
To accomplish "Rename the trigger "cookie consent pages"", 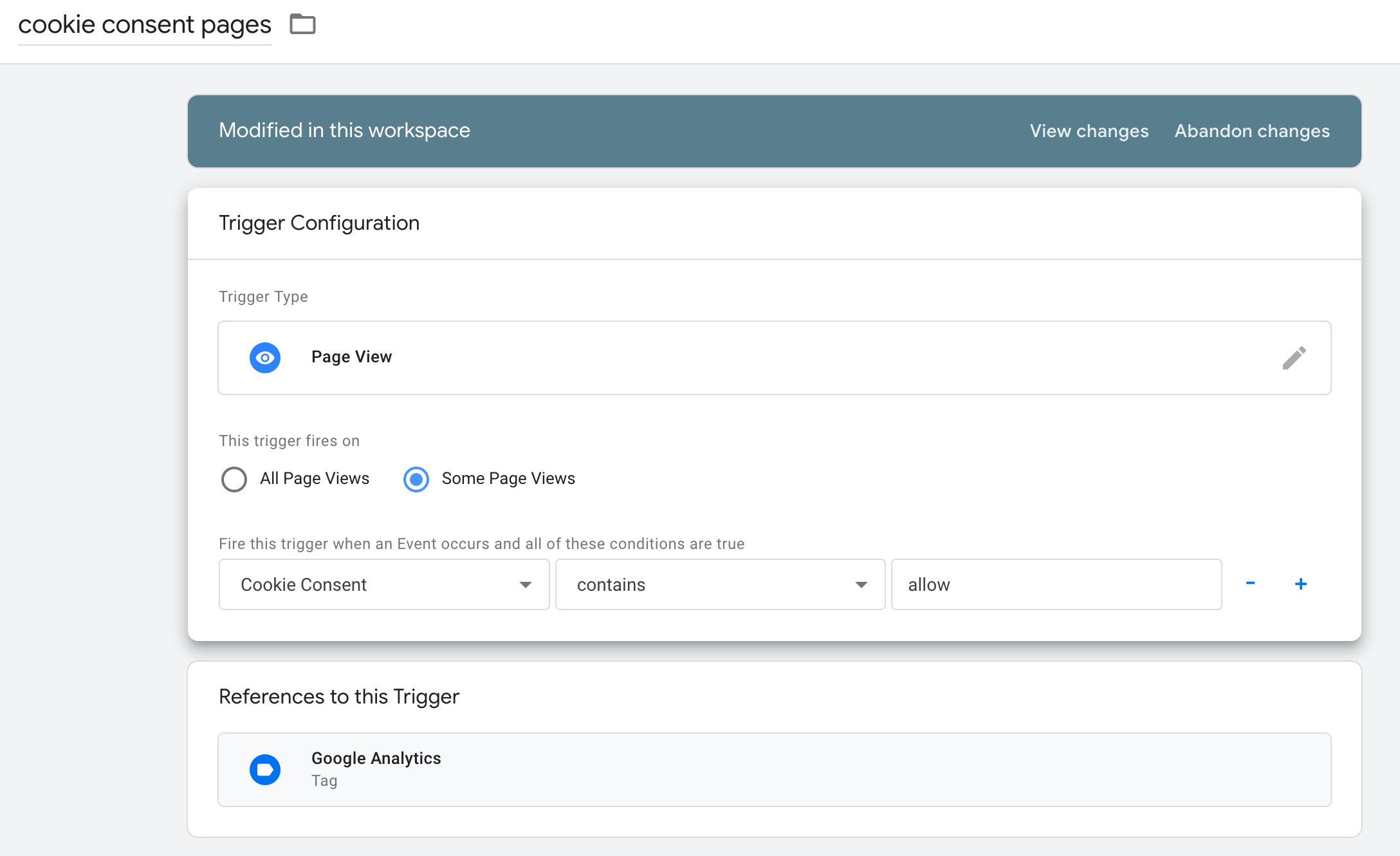I will pos(145,24).
